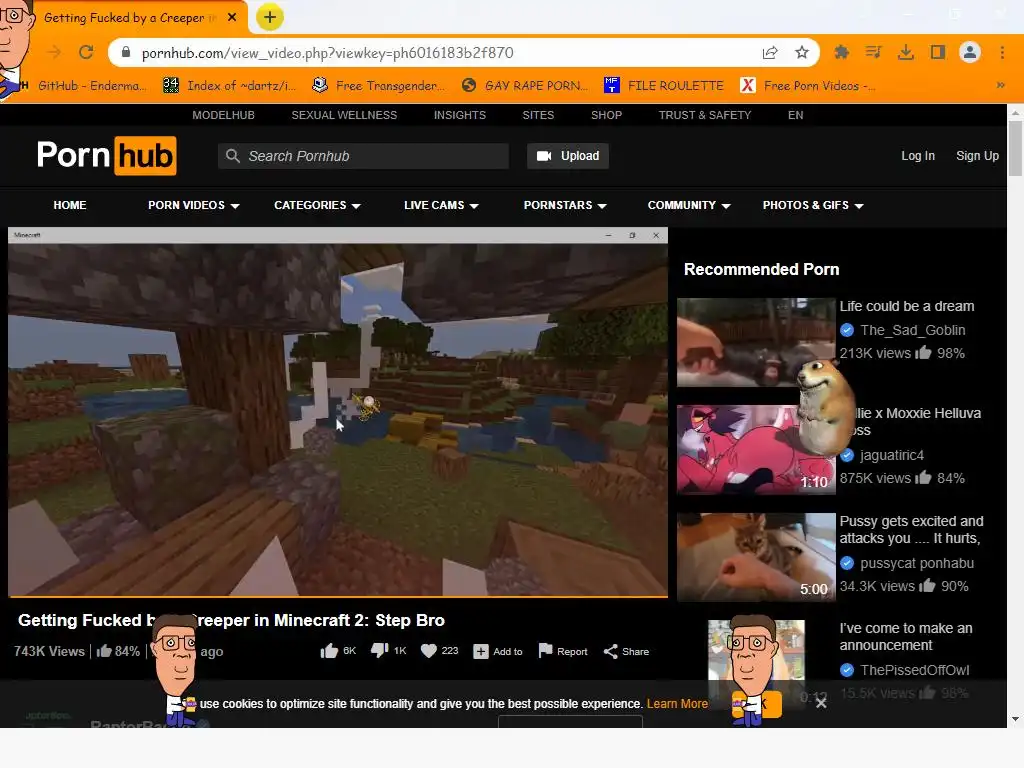
Task: Click the Add to plus icon
Action: point(481,652)
